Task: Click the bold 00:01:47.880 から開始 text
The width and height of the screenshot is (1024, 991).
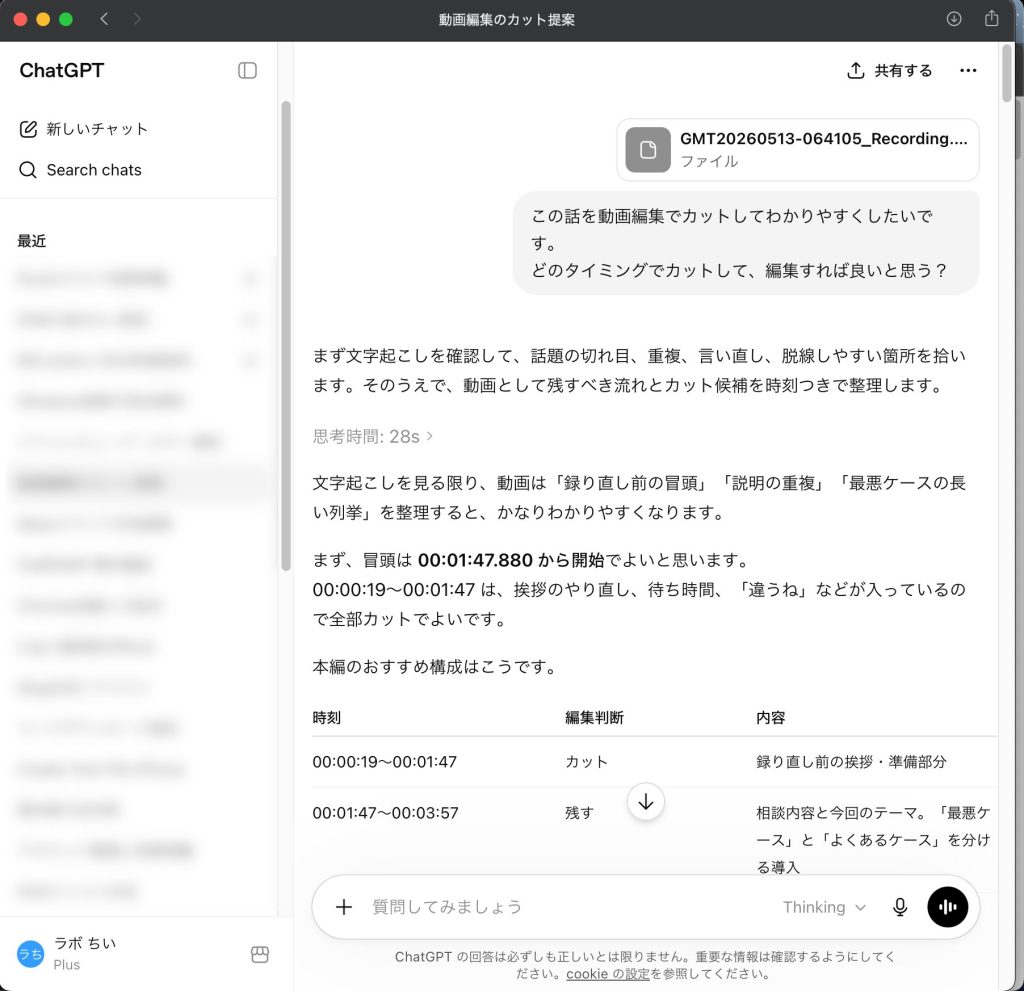Action: 511,560
